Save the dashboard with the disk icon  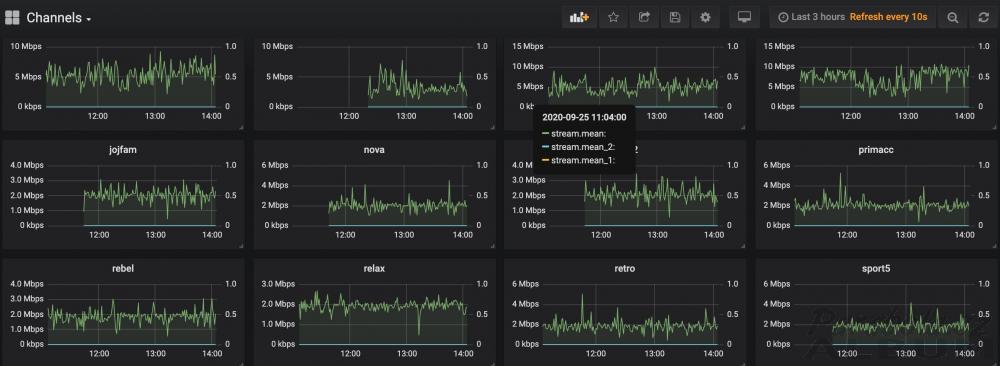coord(675,18)
